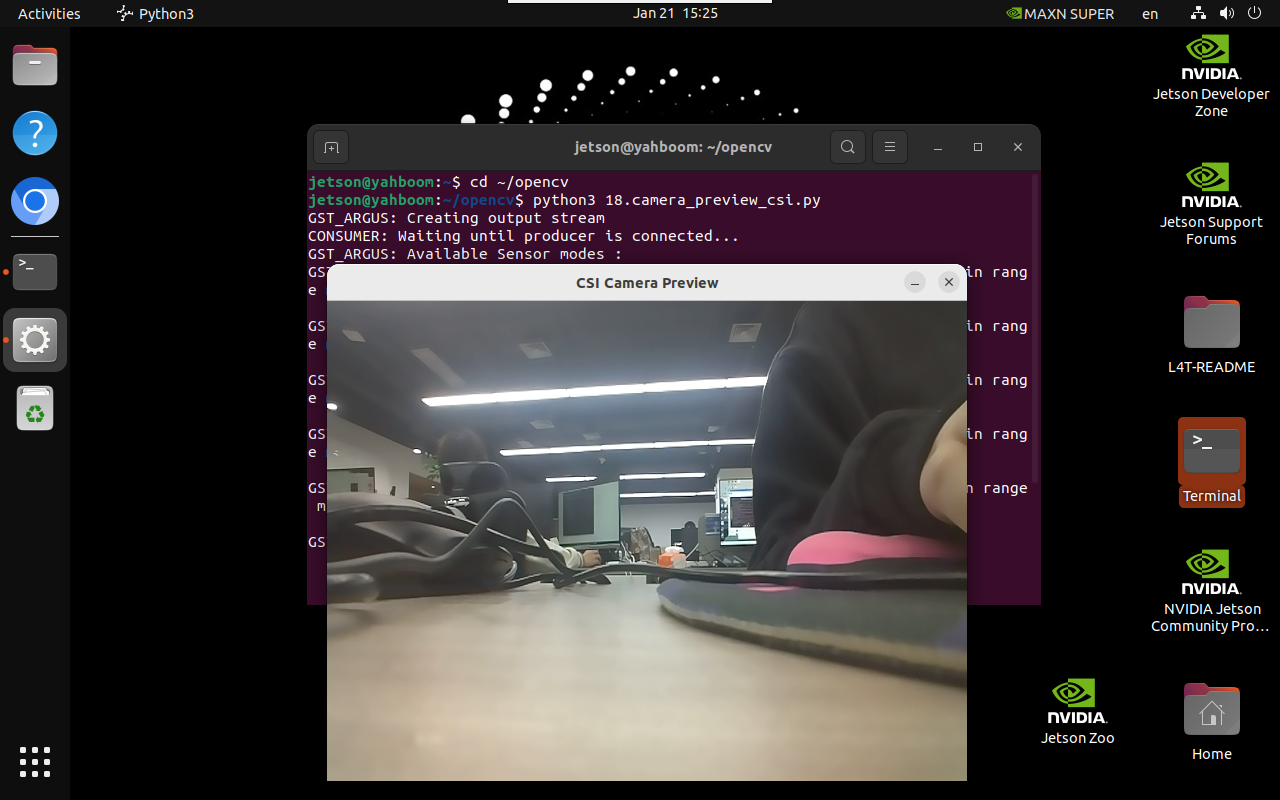The image size is (1280, 800).
Task: Open the Activities overview
Action: point(49,14)
